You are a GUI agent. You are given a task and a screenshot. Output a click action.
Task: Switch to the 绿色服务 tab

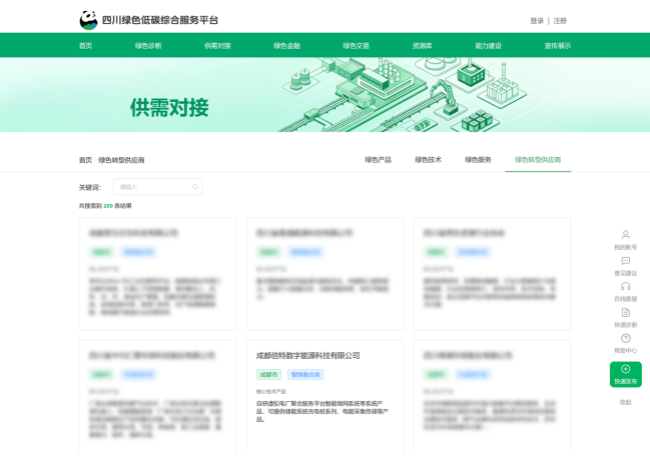point(478,160)
